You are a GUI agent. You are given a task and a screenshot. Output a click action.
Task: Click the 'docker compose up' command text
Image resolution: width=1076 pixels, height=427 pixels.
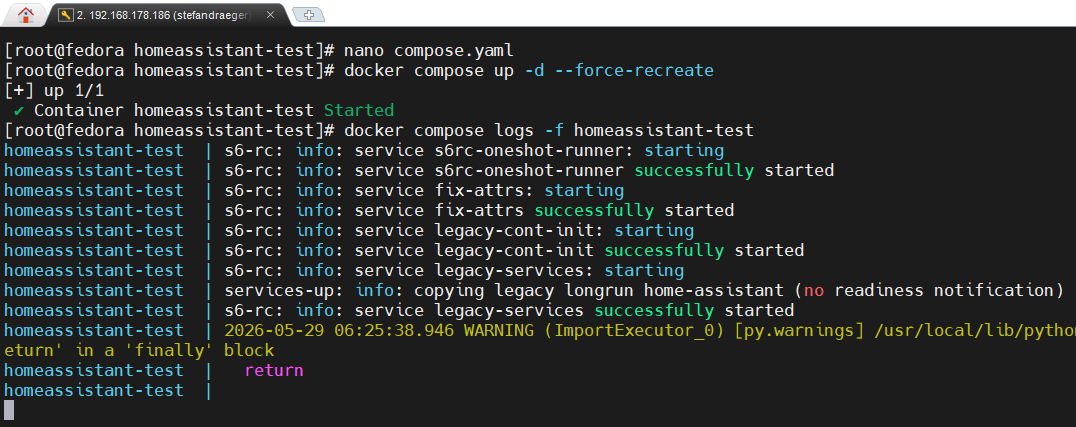coord(428,71)
